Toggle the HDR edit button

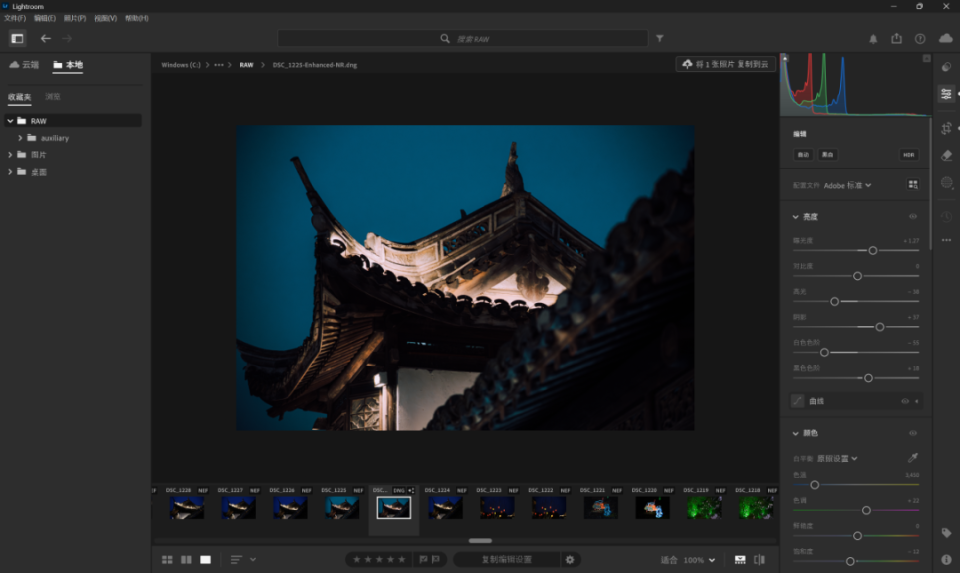(909, 154)
